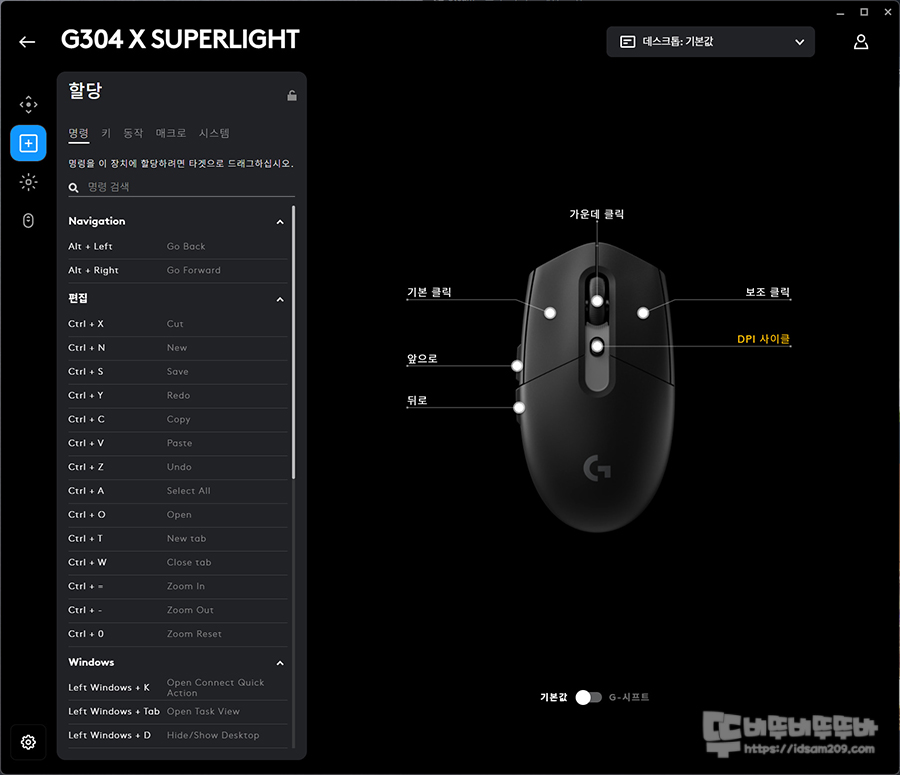Screen dimensions: 900x775
Task: Open the mouse device sidebar icon
Action: click(28, 220)
